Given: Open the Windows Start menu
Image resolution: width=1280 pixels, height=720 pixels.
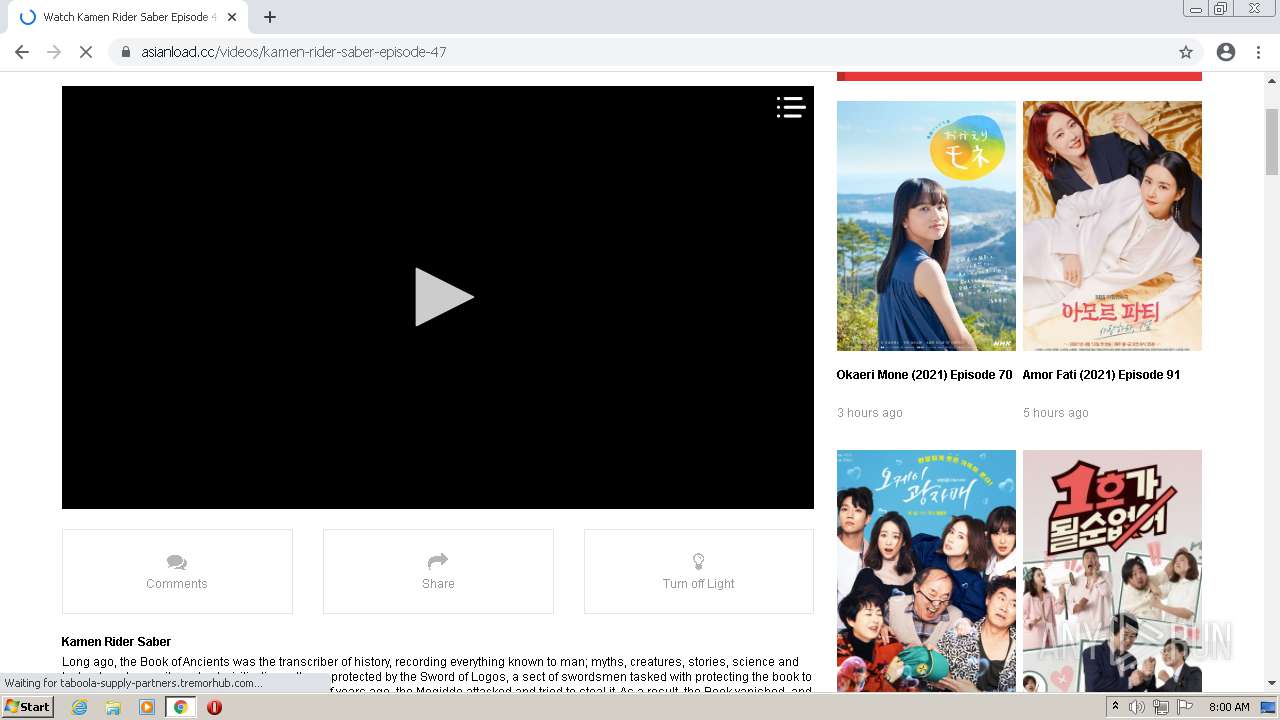Looking at the screenshot, I should click(28, 707).
